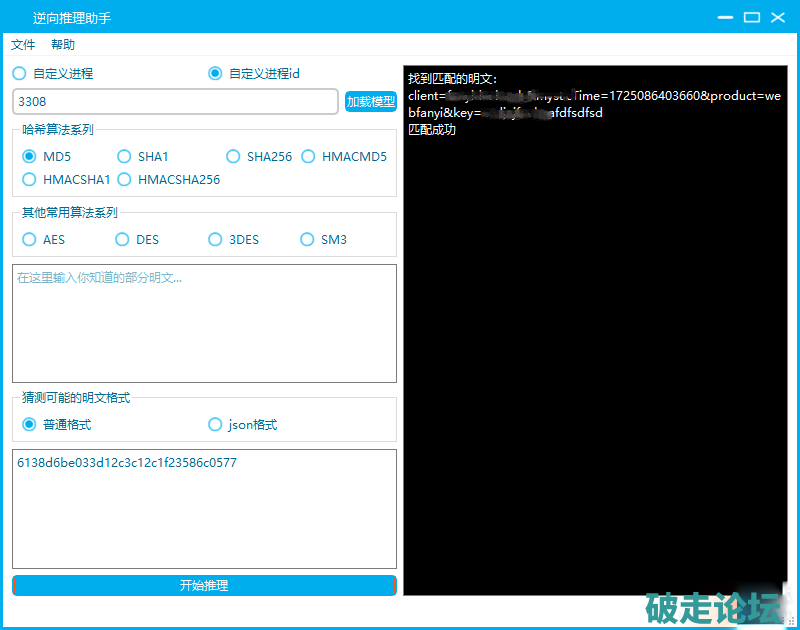
Task: Choose the SHA1 radio button
Action: coord(125,156)
